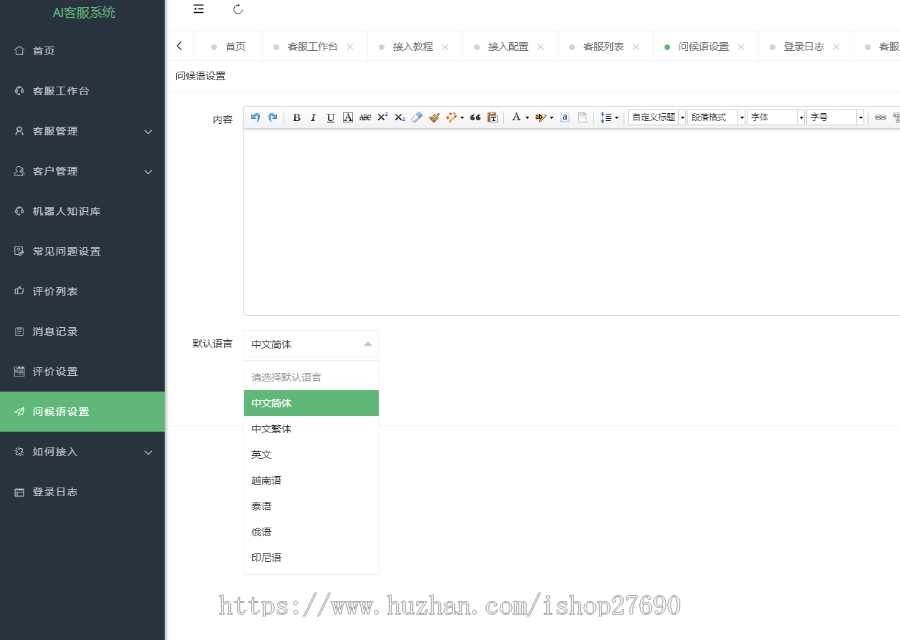
Task: Switch to the 接入配置 tab
Action: (x=508, y=46)
